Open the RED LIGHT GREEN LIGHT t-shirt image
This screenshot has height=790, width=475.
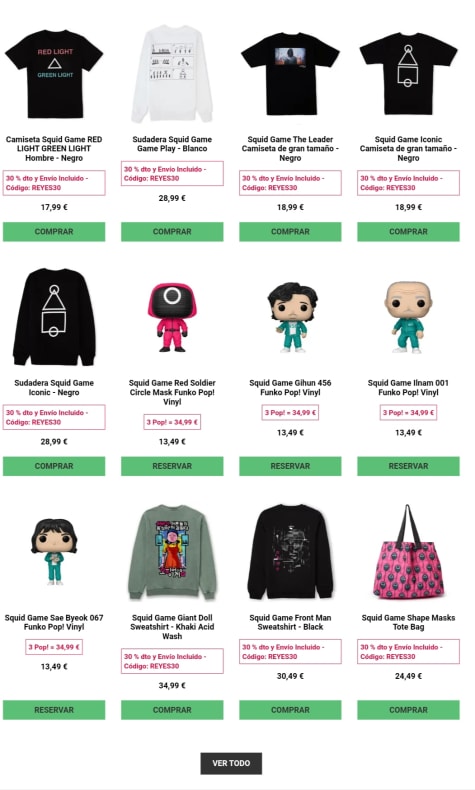54,74
